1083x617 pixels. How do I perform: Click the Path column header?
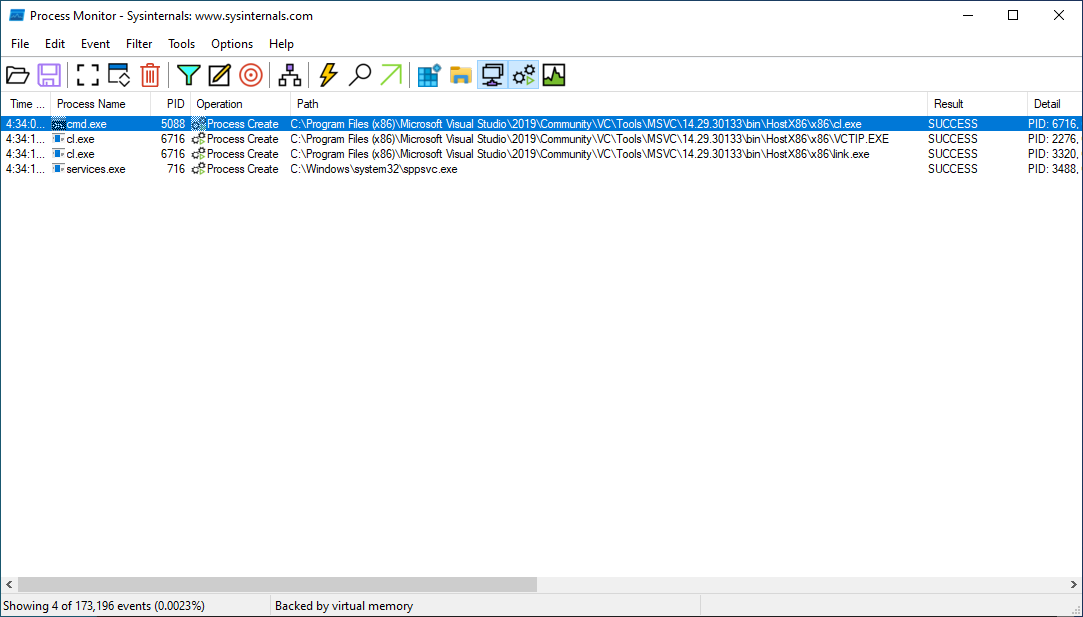click(x=609, y=104)
